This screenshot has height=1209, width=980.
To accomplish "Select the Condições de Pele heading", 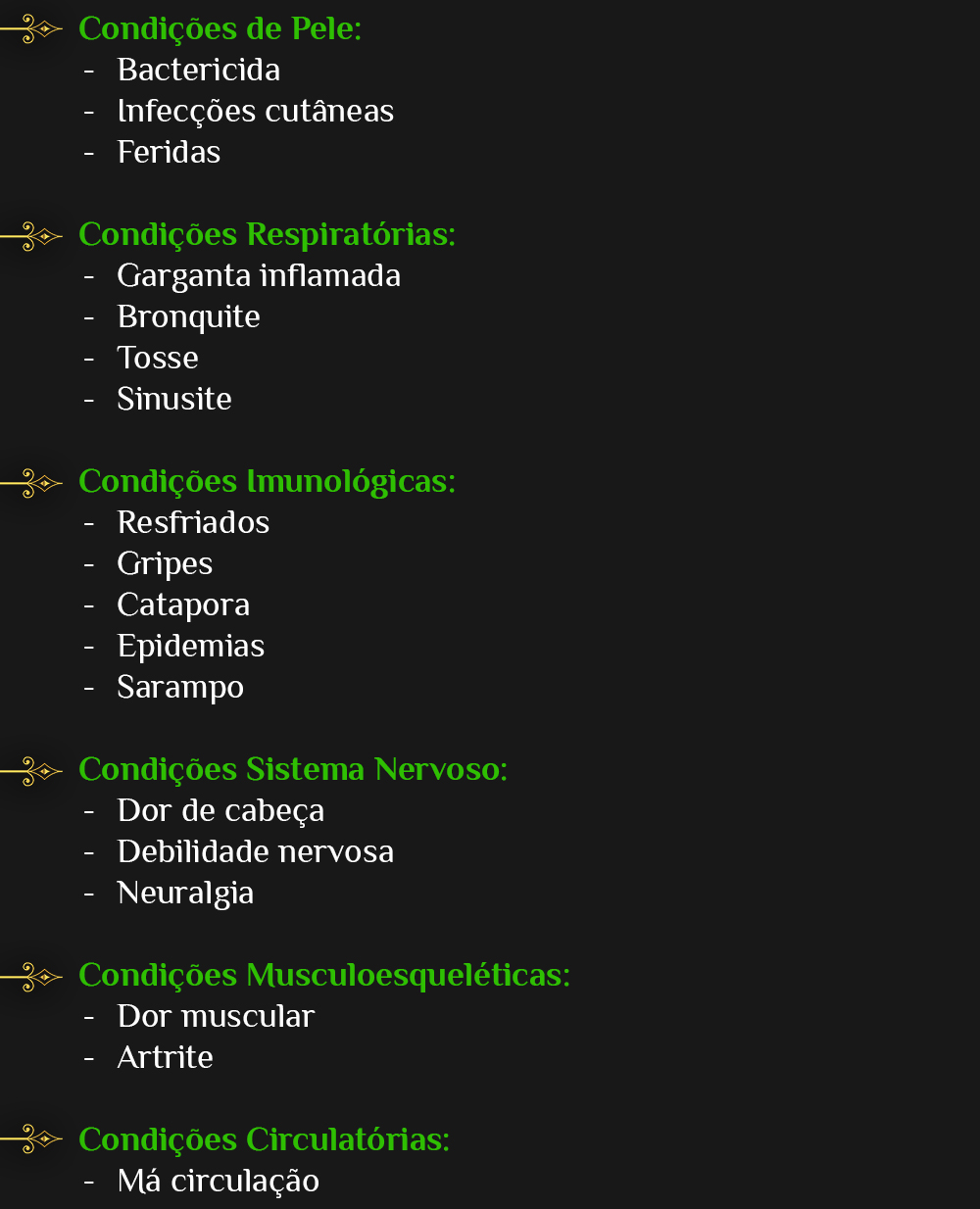I will coord(220,29).
